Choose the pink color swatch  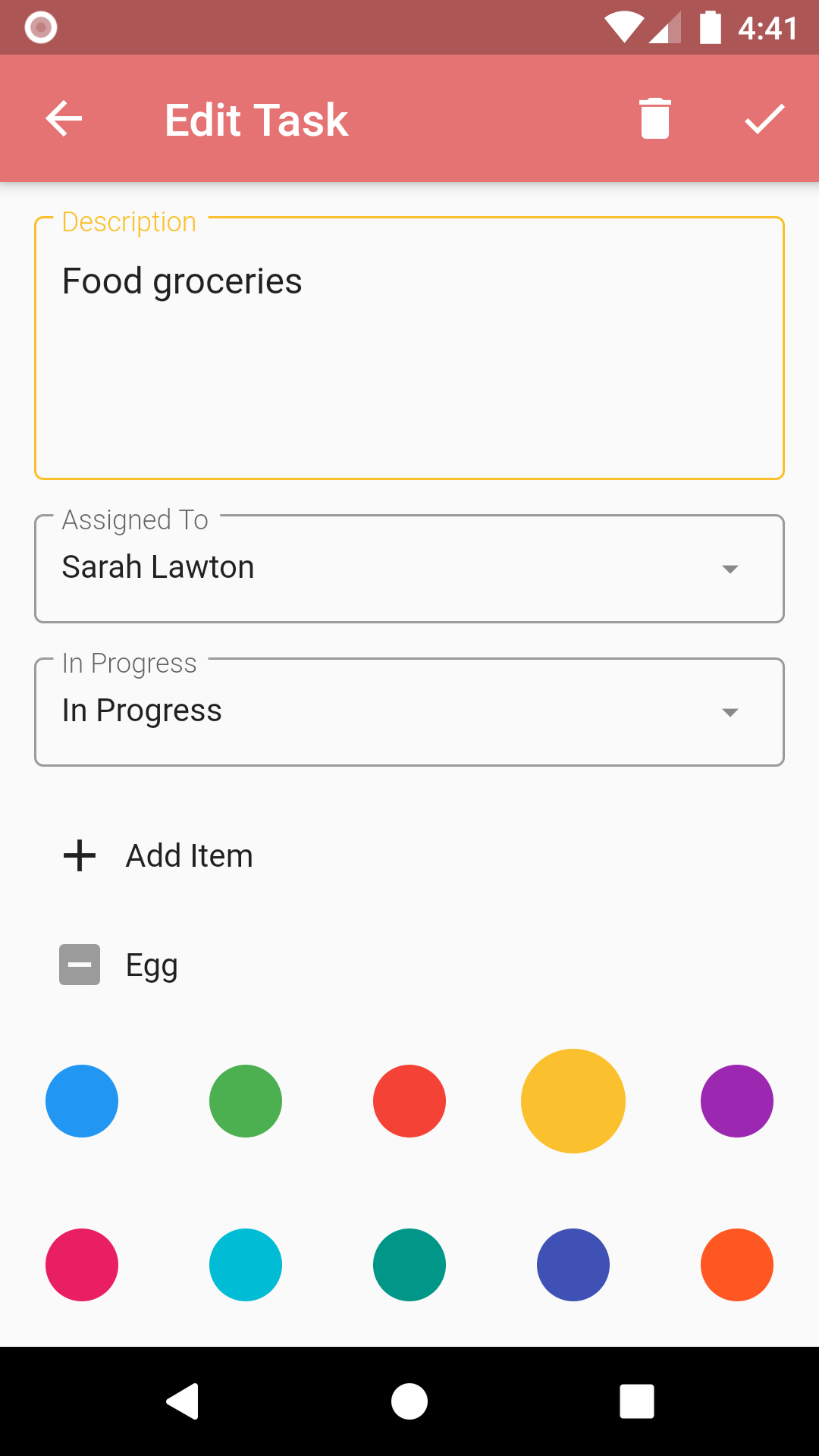pos(82,1265)
